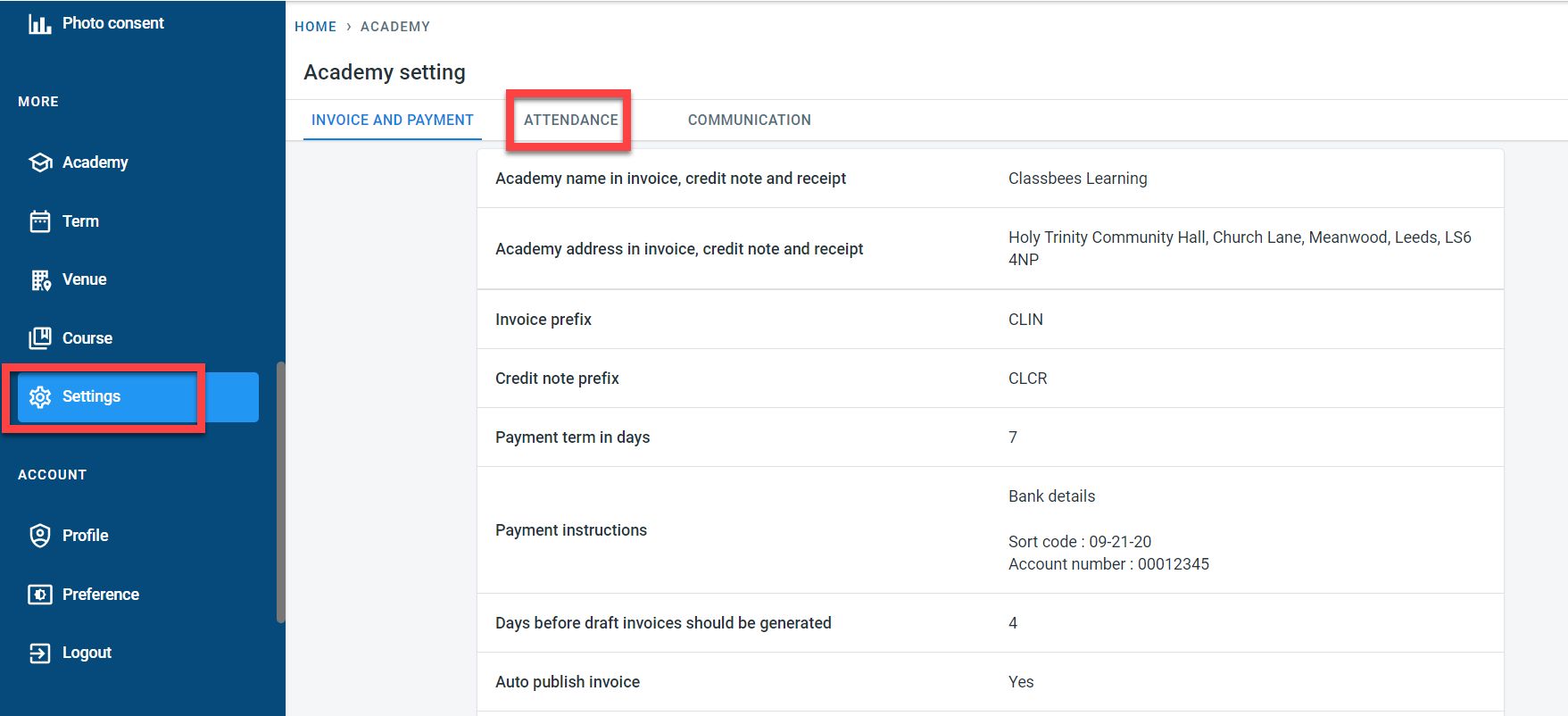This screenshot has height=716, width=1568.
Task: Select the Invoice and Payment tab
Action: pyautogui.click(x=392, y=120)
